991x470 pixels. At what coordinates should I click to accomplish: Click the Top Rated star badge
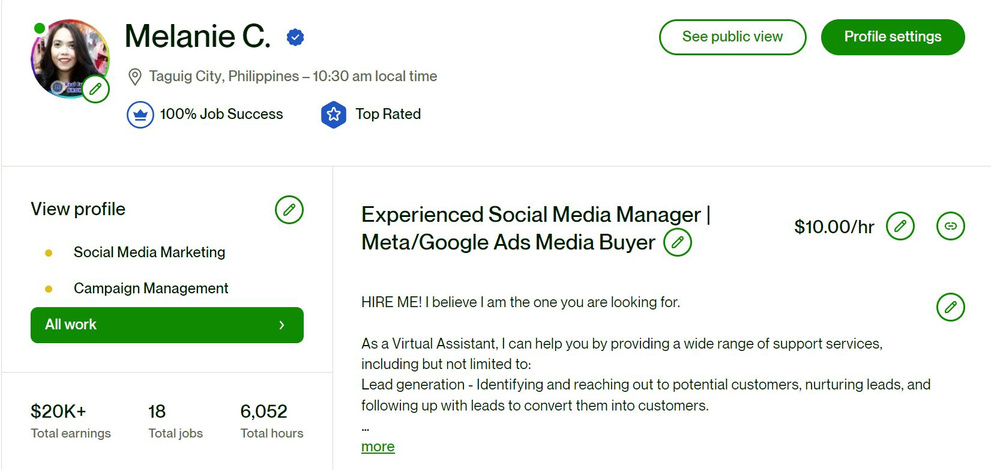point(334,114)
